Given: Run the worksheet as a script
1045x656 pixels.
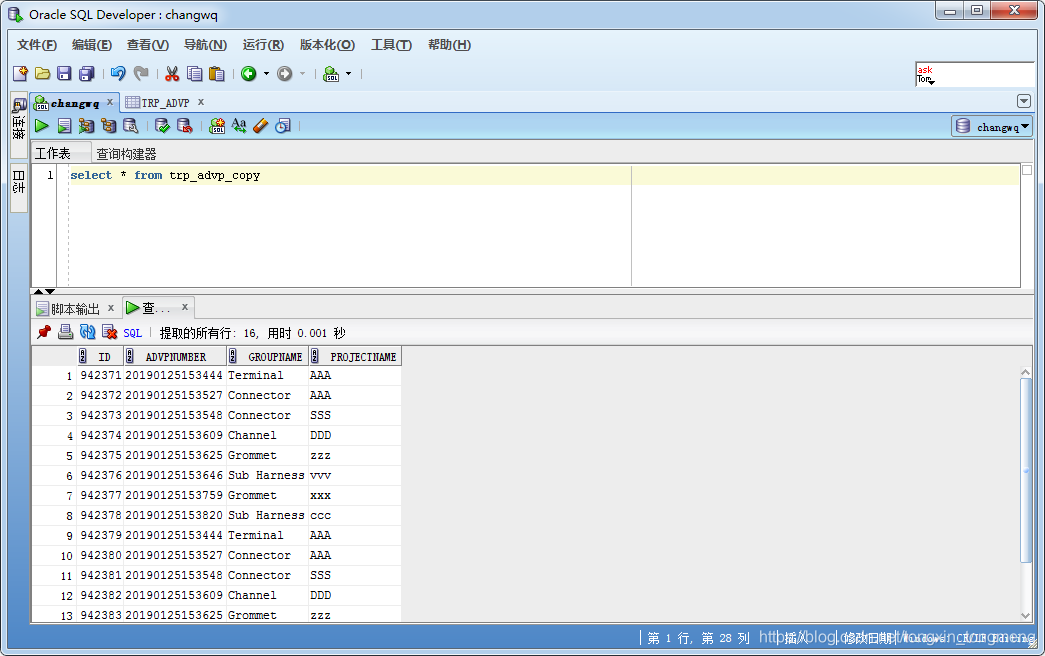Looking at the screenshot, I should coord(64,126).
